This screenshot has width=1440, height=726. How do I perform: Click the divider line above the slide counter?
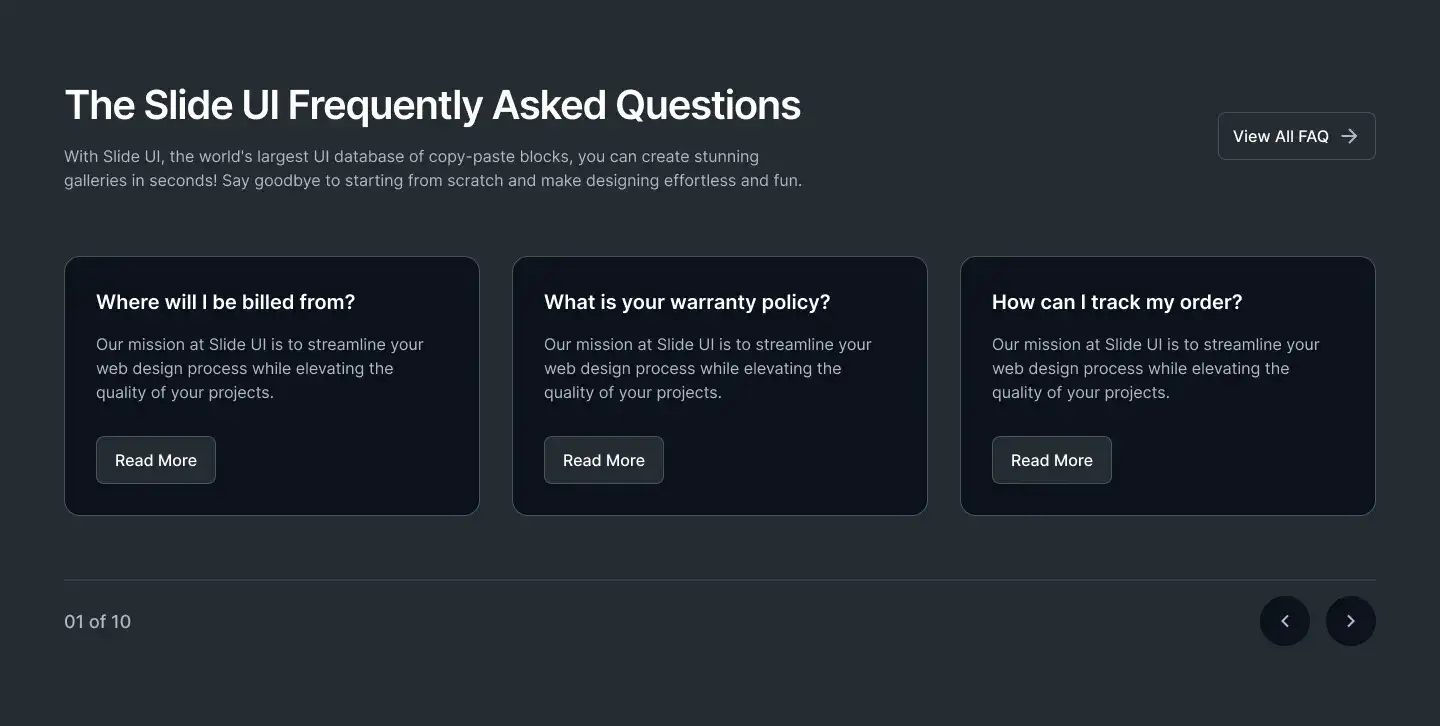click(720, 580)
